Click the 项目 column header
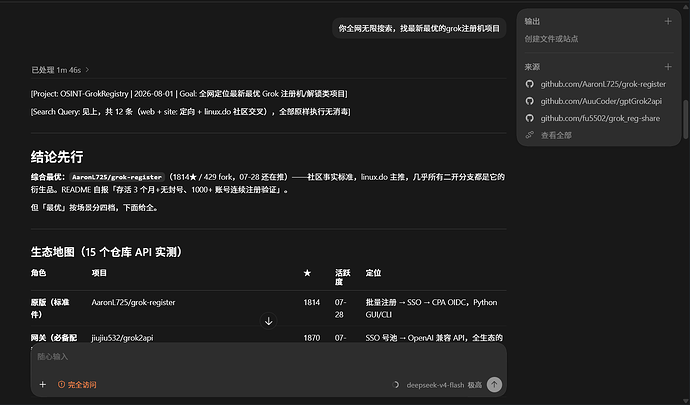 tap(99, 273)
